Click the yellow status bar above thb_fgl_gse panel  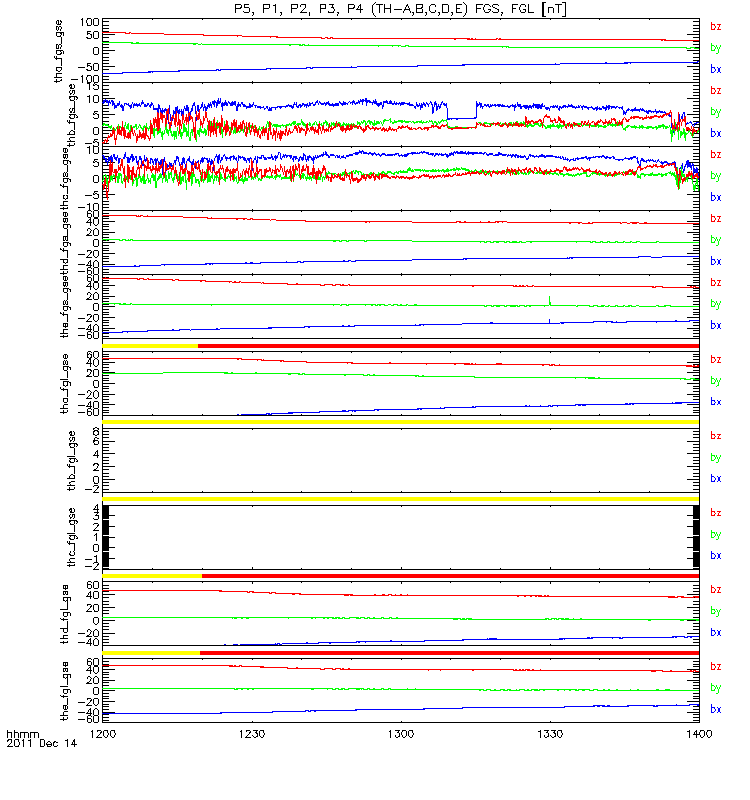tap(401, 422)
